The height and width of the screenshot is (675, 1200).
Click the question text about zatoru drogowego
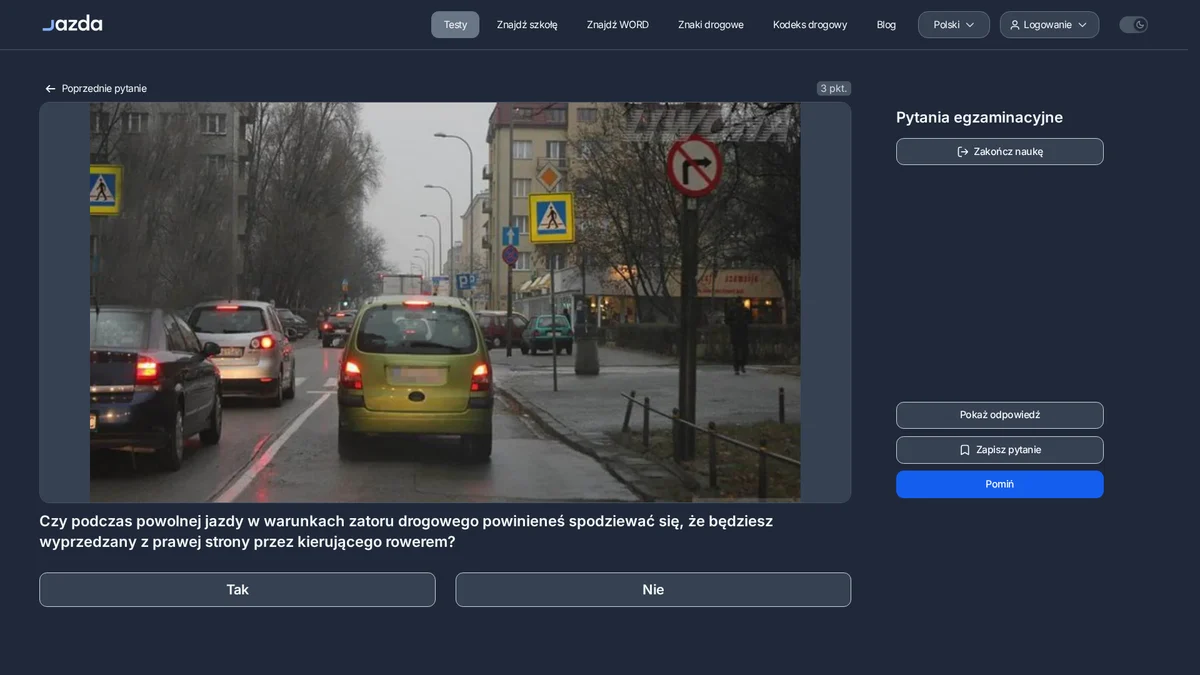(x=406, y=532)
